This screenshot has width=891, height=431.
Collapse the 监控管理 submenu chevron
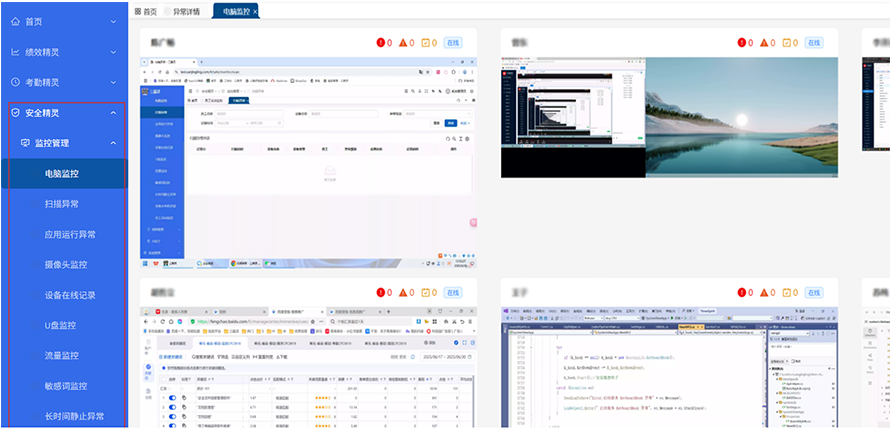113,143
